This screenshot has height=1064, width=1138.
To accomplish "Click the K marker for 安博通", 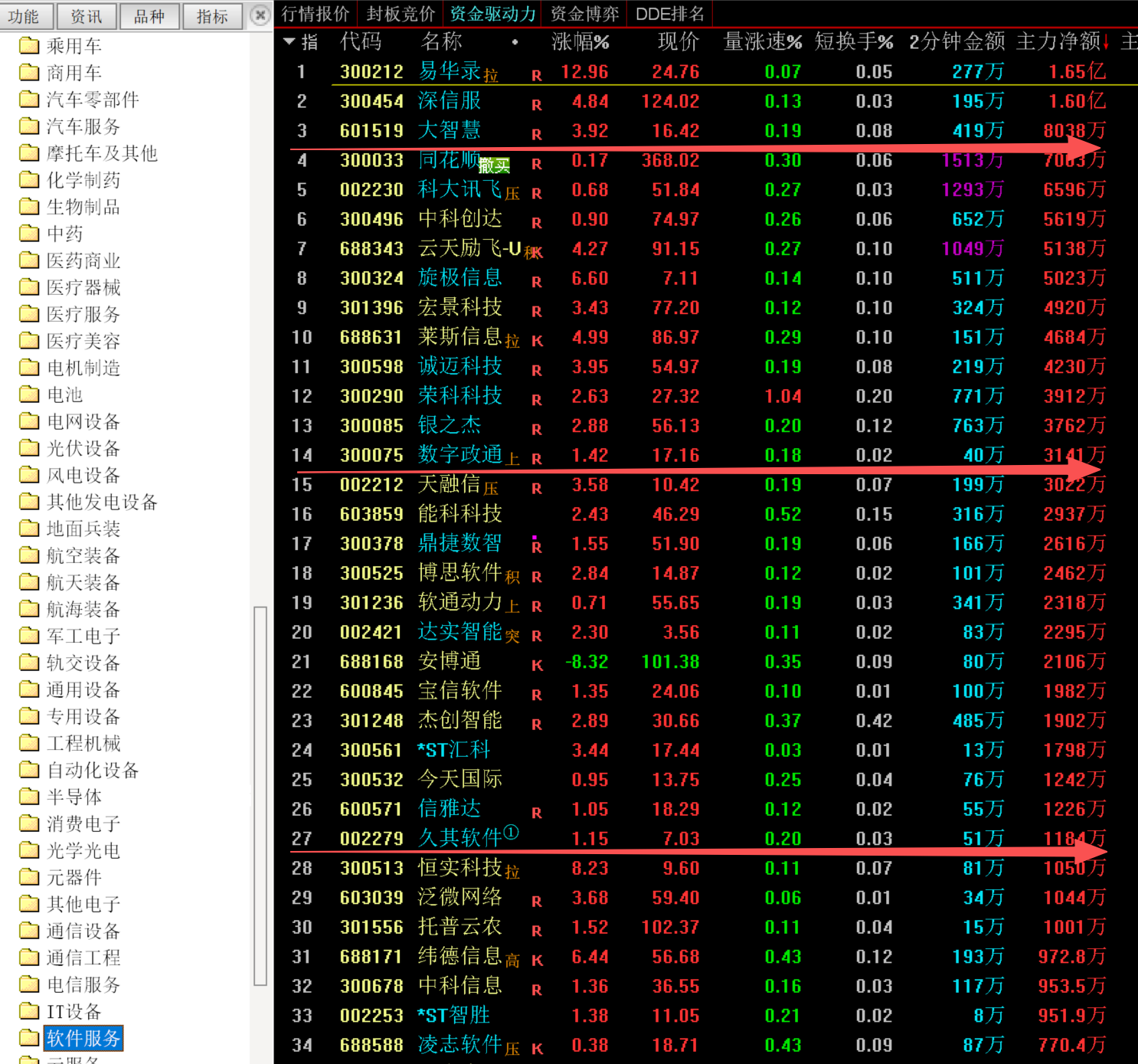I will (537, 665).
